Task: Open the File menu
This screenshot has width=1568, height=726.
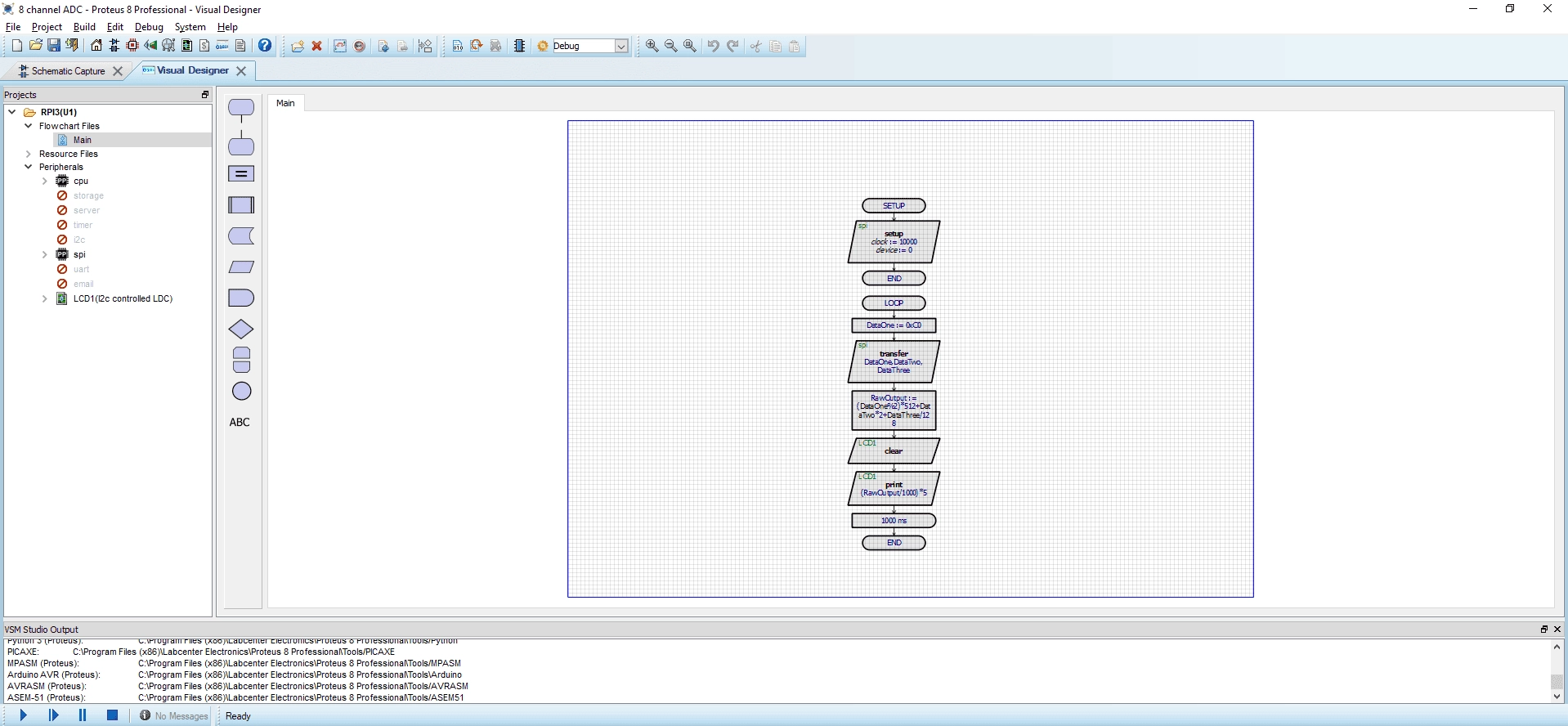Action: click(13, 27)
